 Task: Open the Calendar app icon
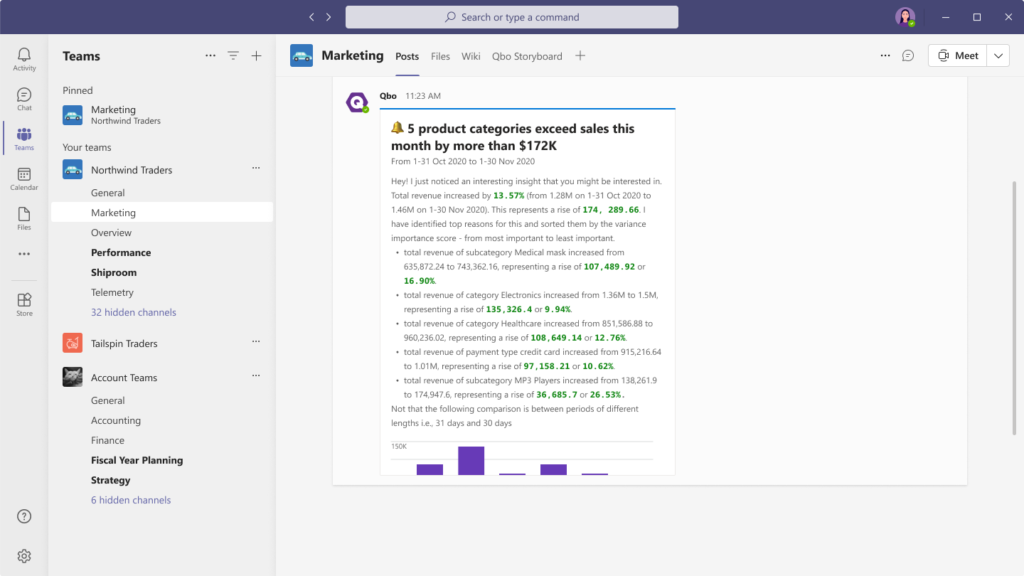pyautogui.click(x=24, y=179)
